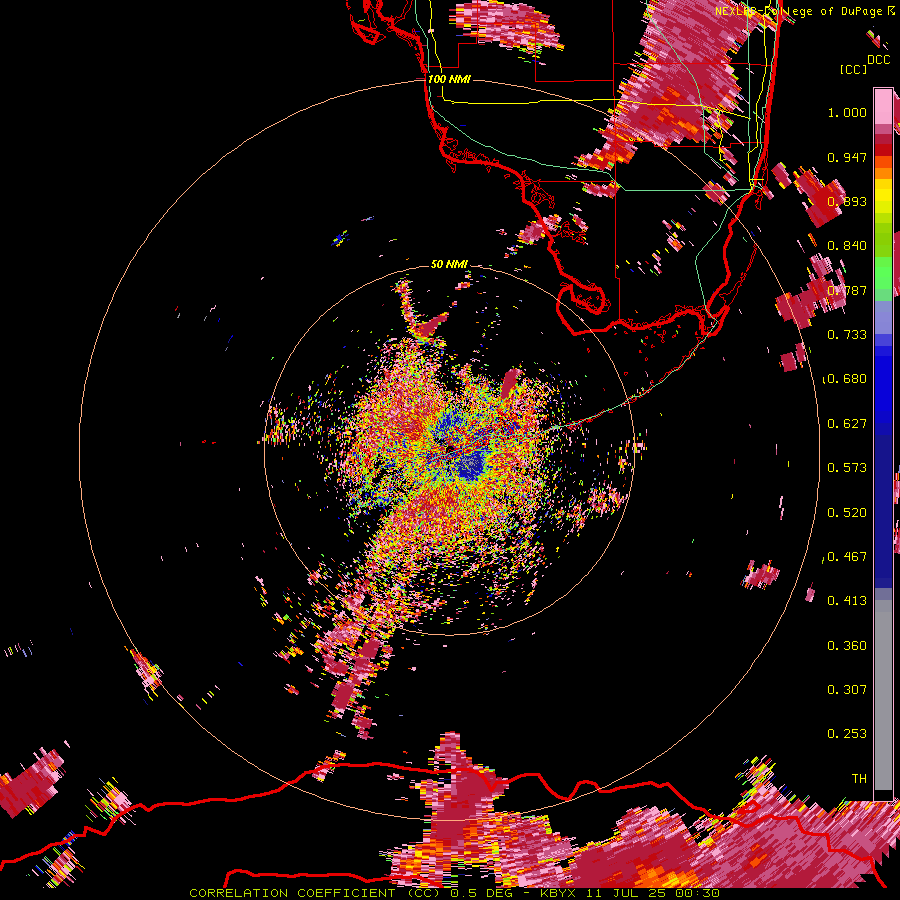The width and height of the screenshot is (900, 900).
Task: Click the "[CC]" product label
Action: [x=854, y=69]
